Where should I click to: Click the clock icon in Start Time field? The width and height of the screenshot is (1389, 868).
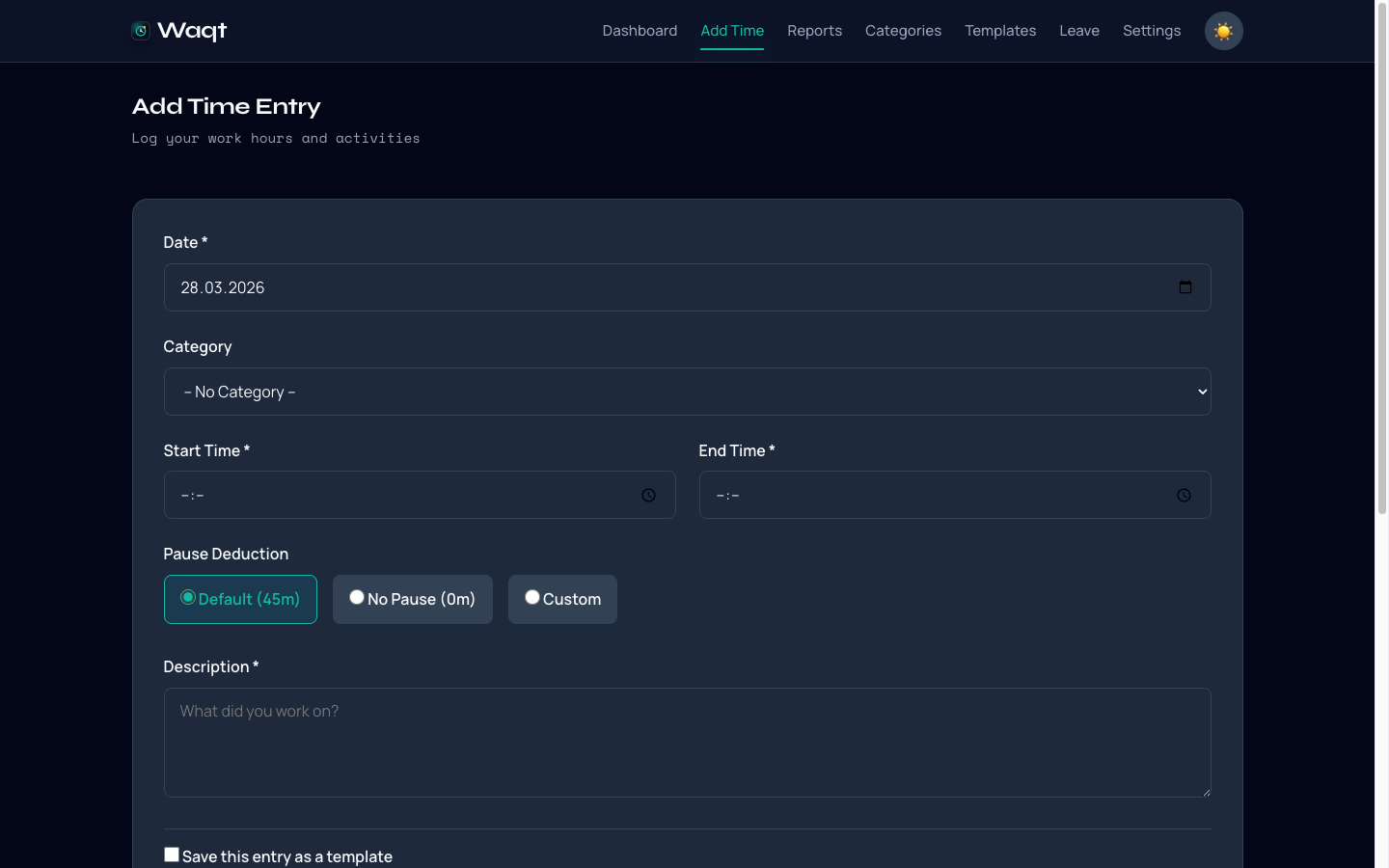coord(647,495)
